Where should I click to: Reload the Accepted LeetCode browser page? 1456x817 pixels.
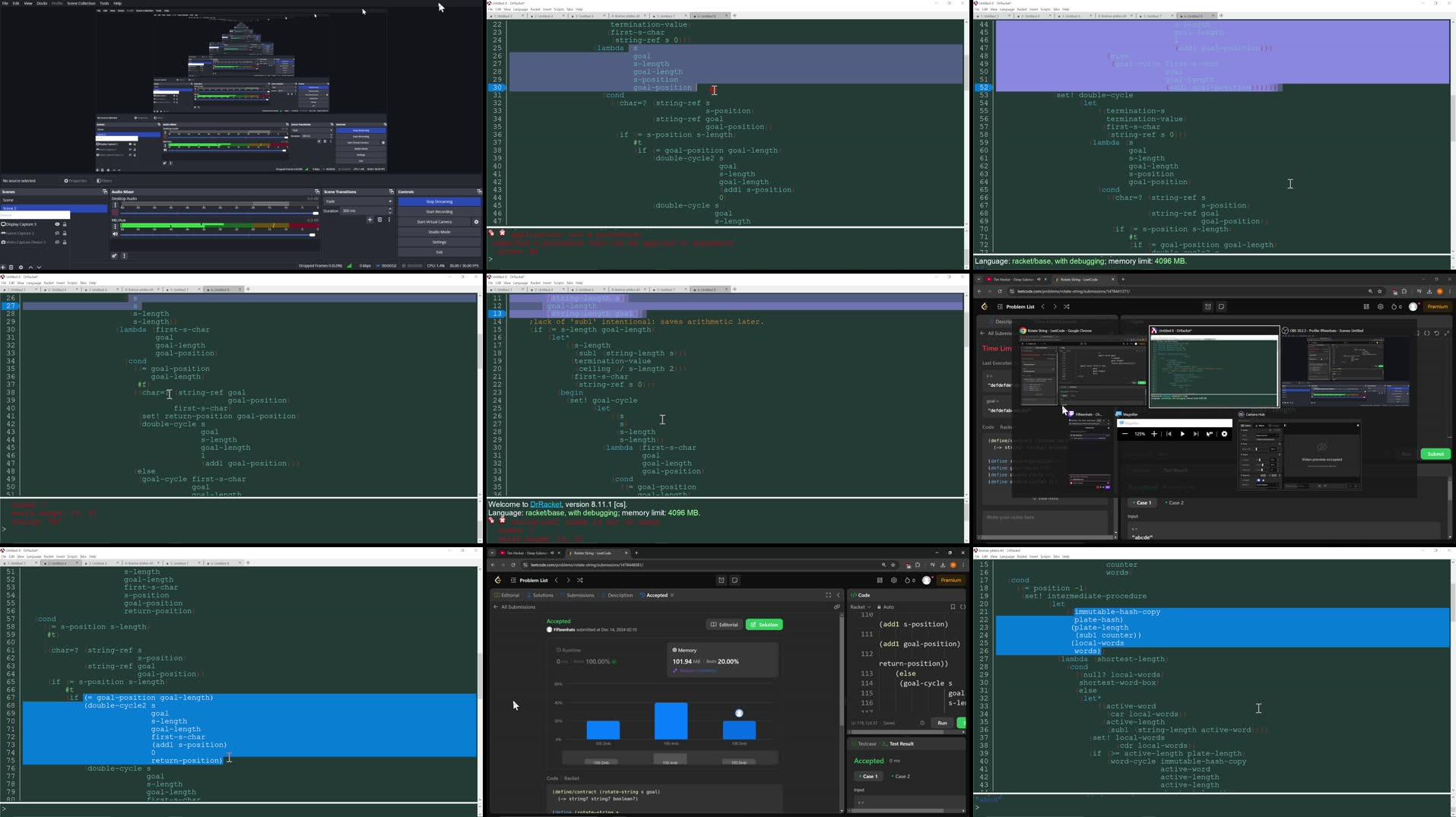click(x=513, y=565)
